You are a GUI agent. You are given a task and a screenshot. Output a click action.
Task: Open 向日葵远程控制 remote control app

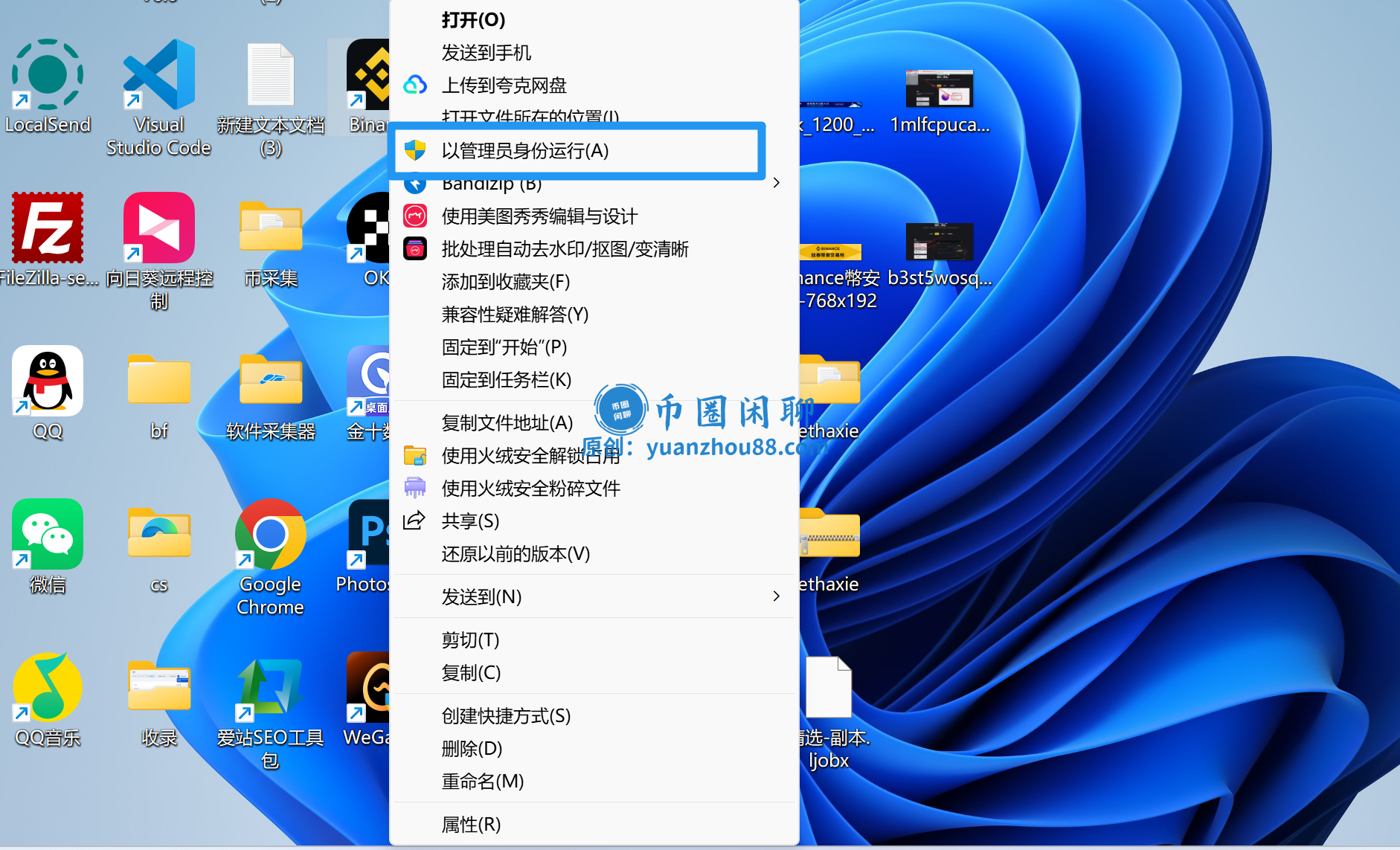[158, 228]
